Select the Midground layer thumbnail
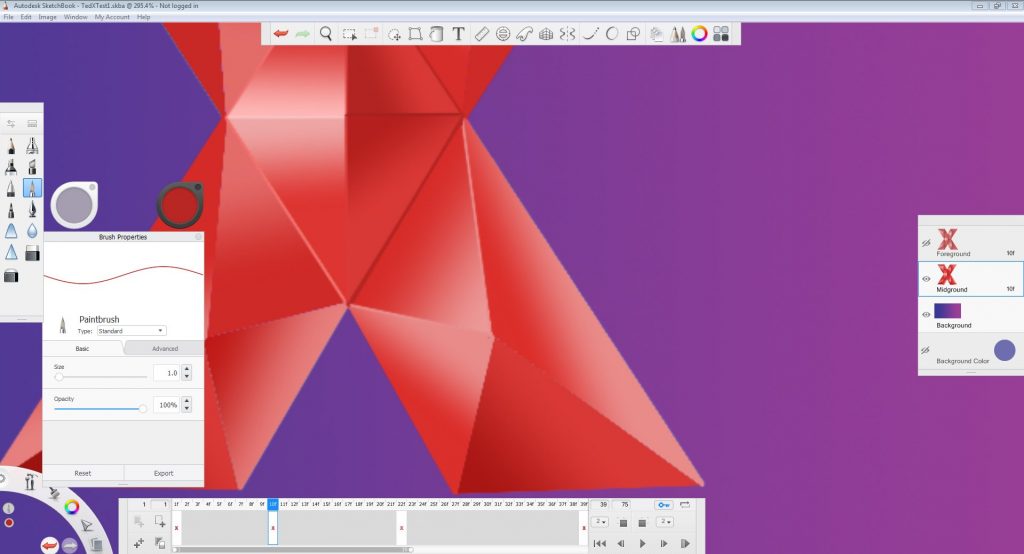The width and height of the screenshot is (1024, 554). coord(948,274)
